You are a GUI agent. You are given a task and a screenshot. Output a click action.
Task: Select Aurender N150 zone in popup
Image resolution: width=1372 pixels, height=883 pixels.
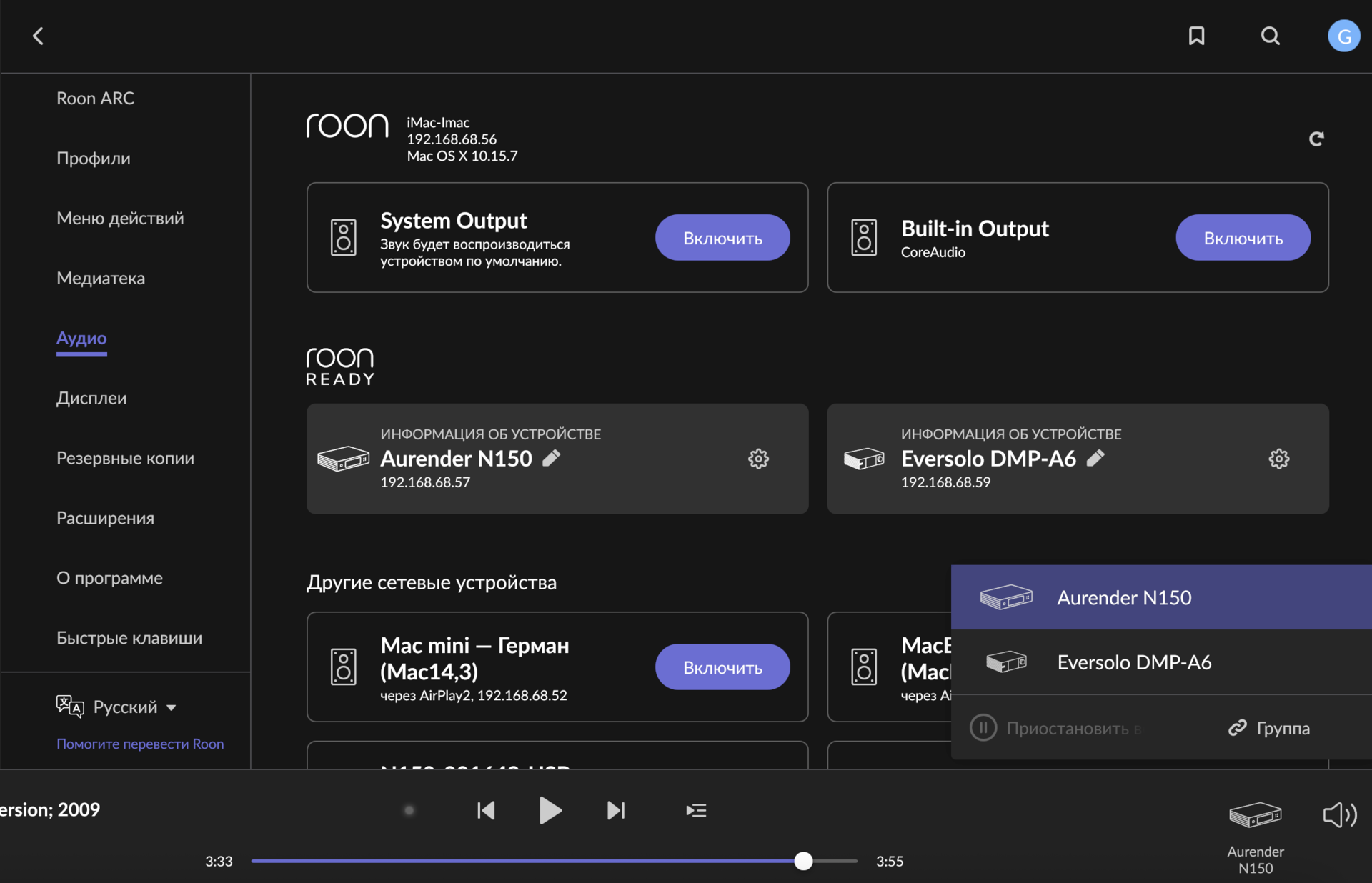(x=1161, y=597)
